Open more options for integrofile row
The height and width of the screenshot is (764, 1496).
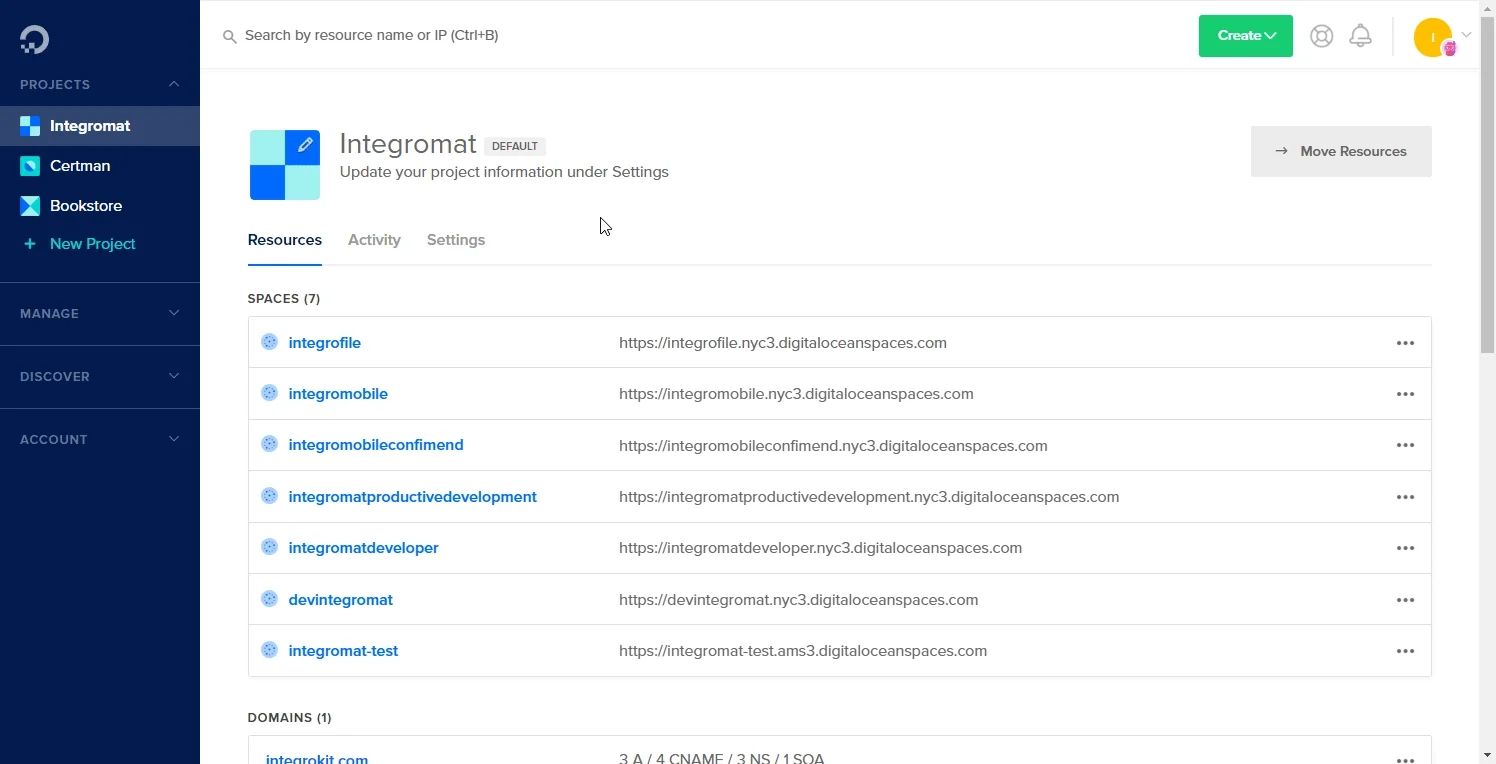tap(1405, 343)
